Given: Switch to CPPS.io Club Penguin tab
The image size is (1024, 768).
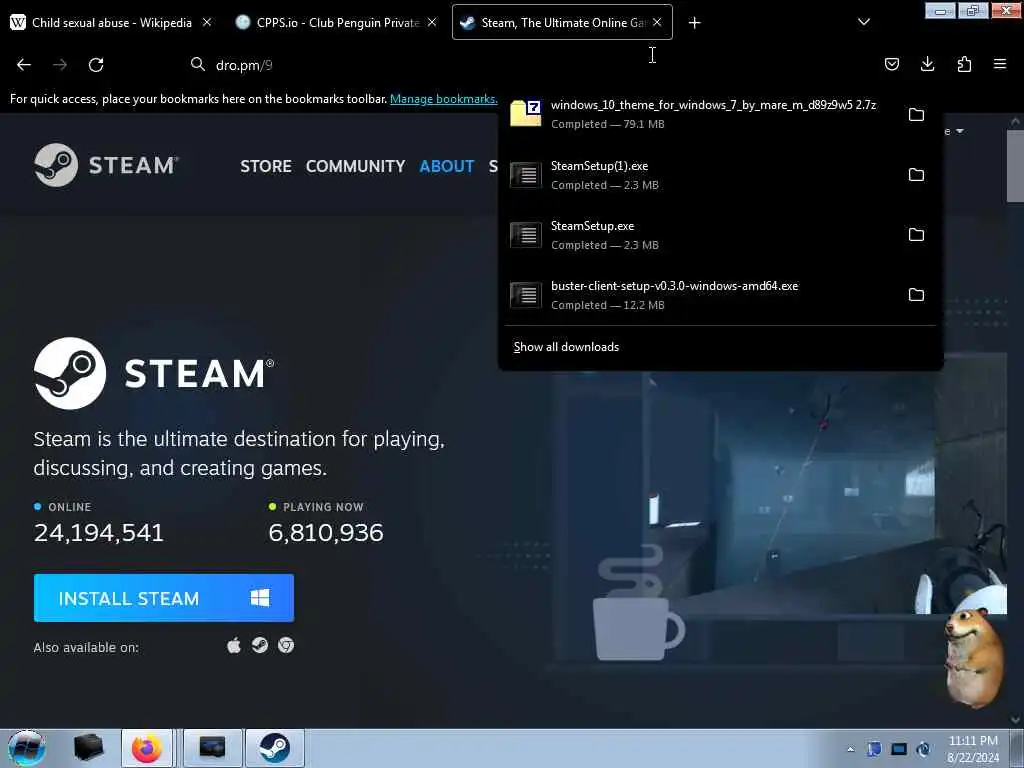Looking at the screenshot, I should tap(336, 22).
